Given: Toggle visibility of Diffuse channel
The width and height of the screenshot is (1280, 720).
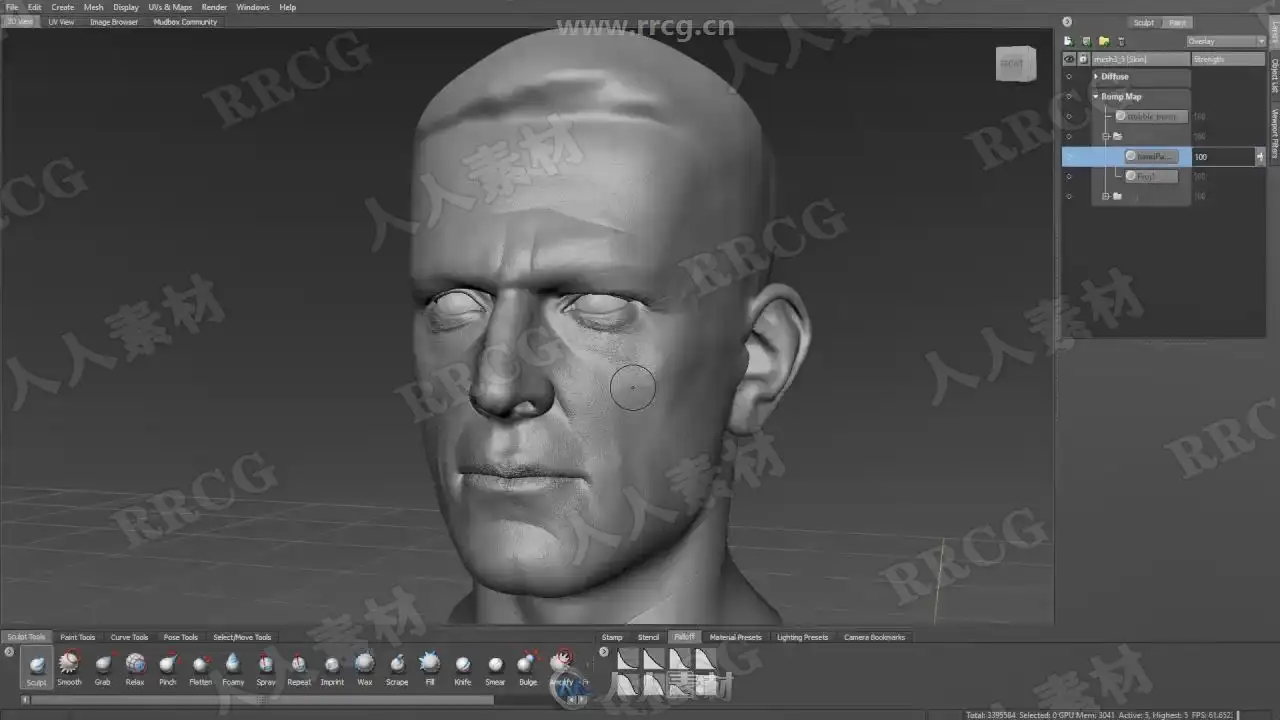Looking at the screenshot, I should pyautogui.click(x=1068, y=77).
